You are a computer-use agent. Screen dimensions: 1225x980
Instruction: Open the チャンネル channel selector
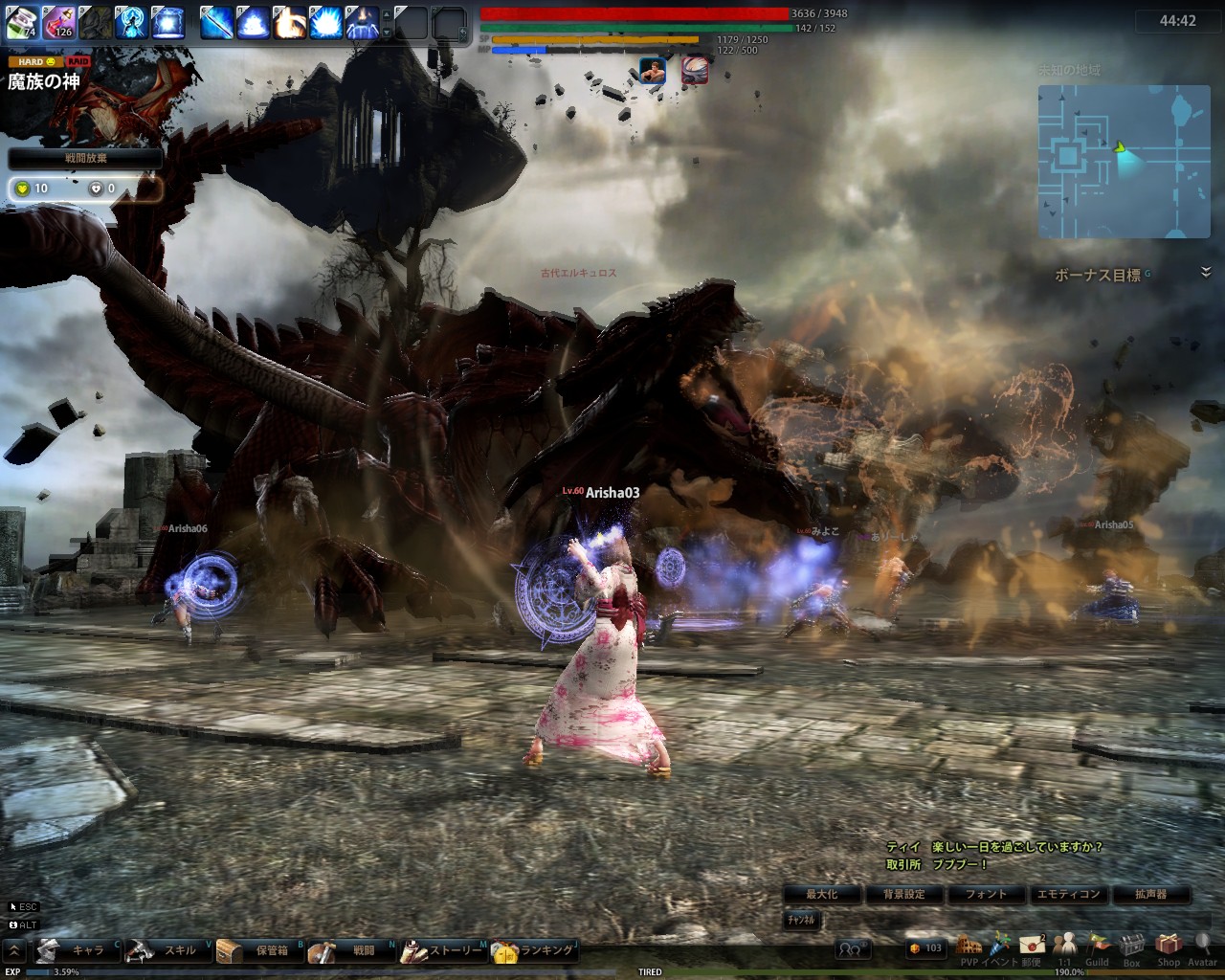[802, 920]
